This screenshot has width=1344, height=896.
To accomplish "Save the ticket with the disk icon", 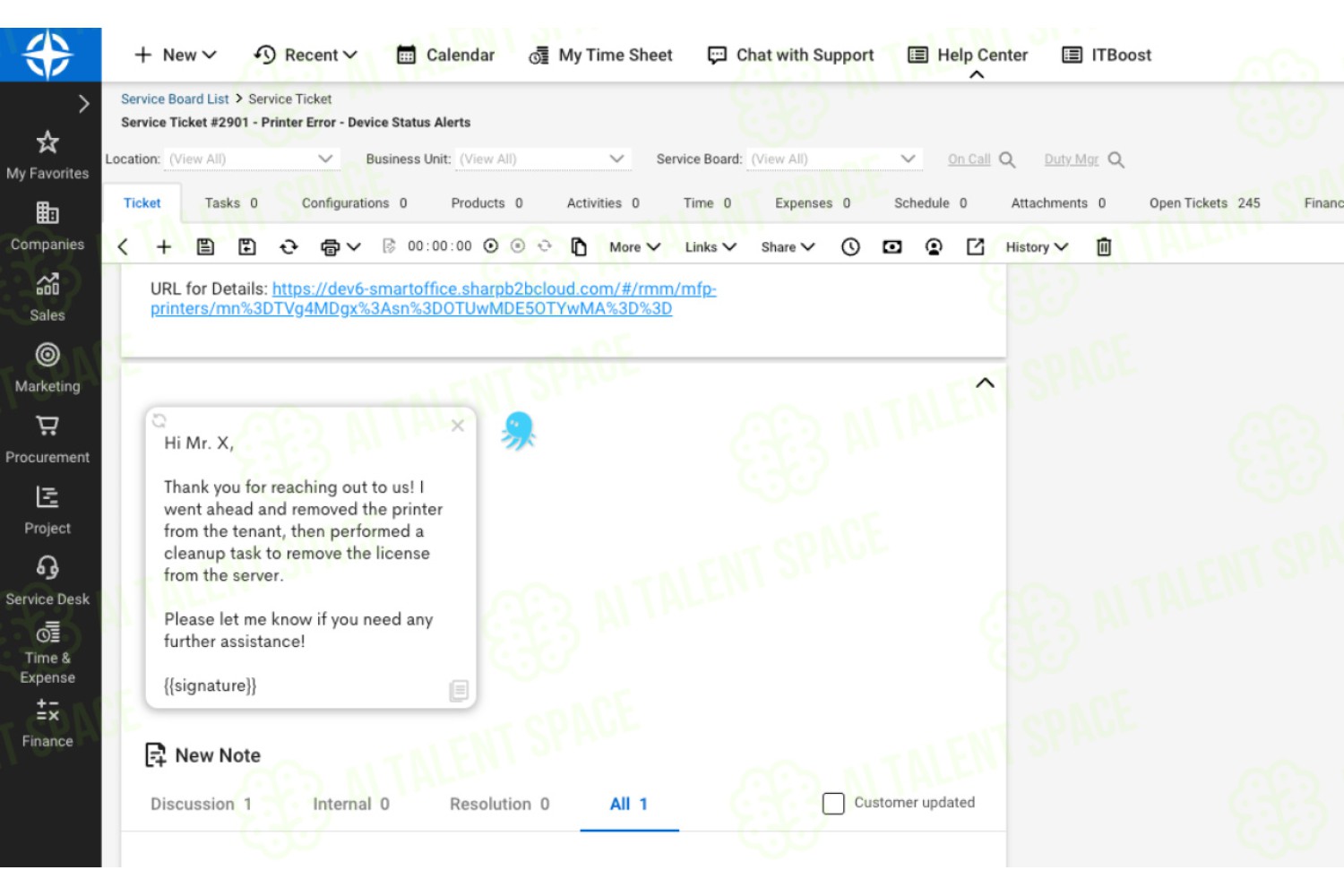I will pos(205,247).
